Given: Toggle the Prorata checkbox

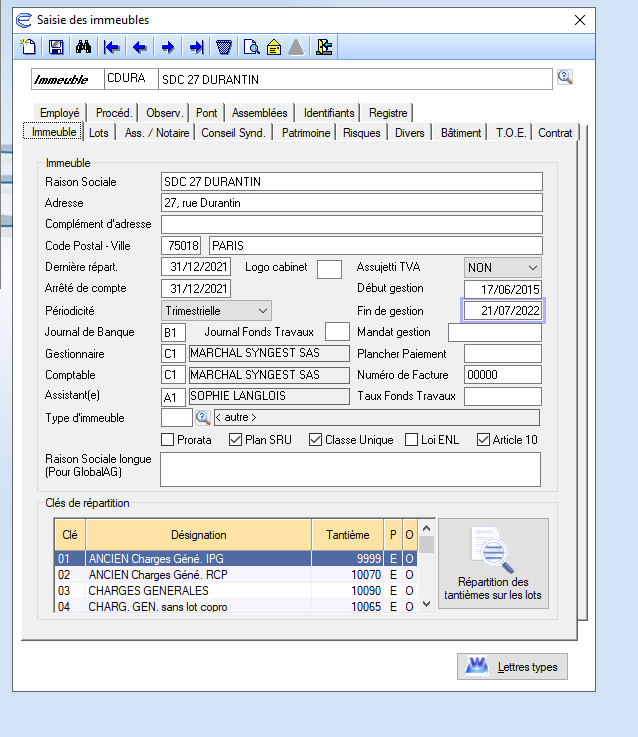Looking at the screenshot, I should (167, 439).
